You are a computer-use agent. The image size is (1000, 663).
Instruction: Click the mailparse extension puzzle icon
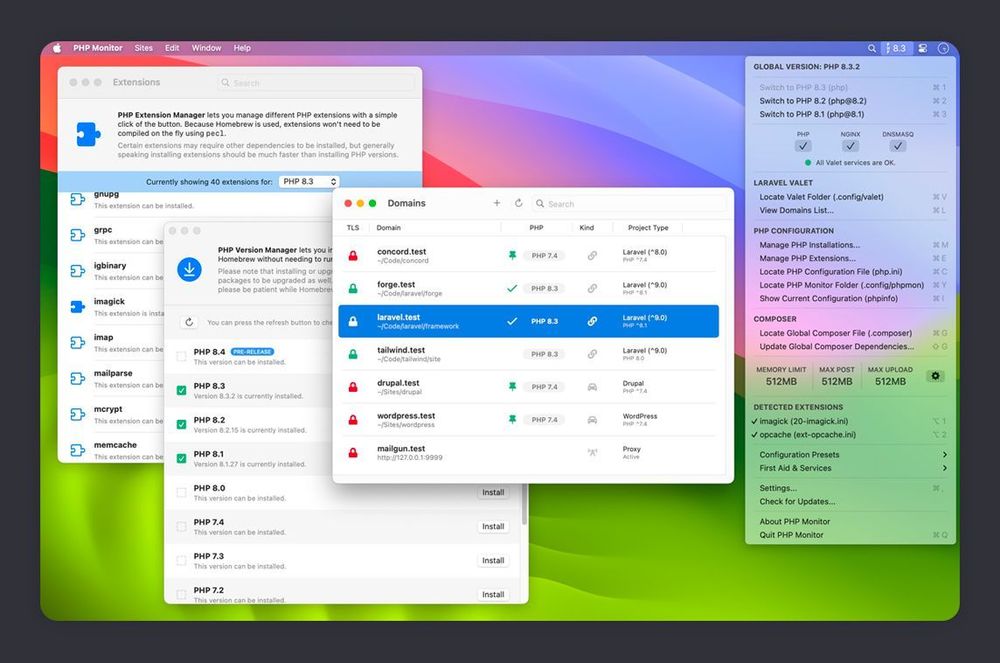point(78,379)
